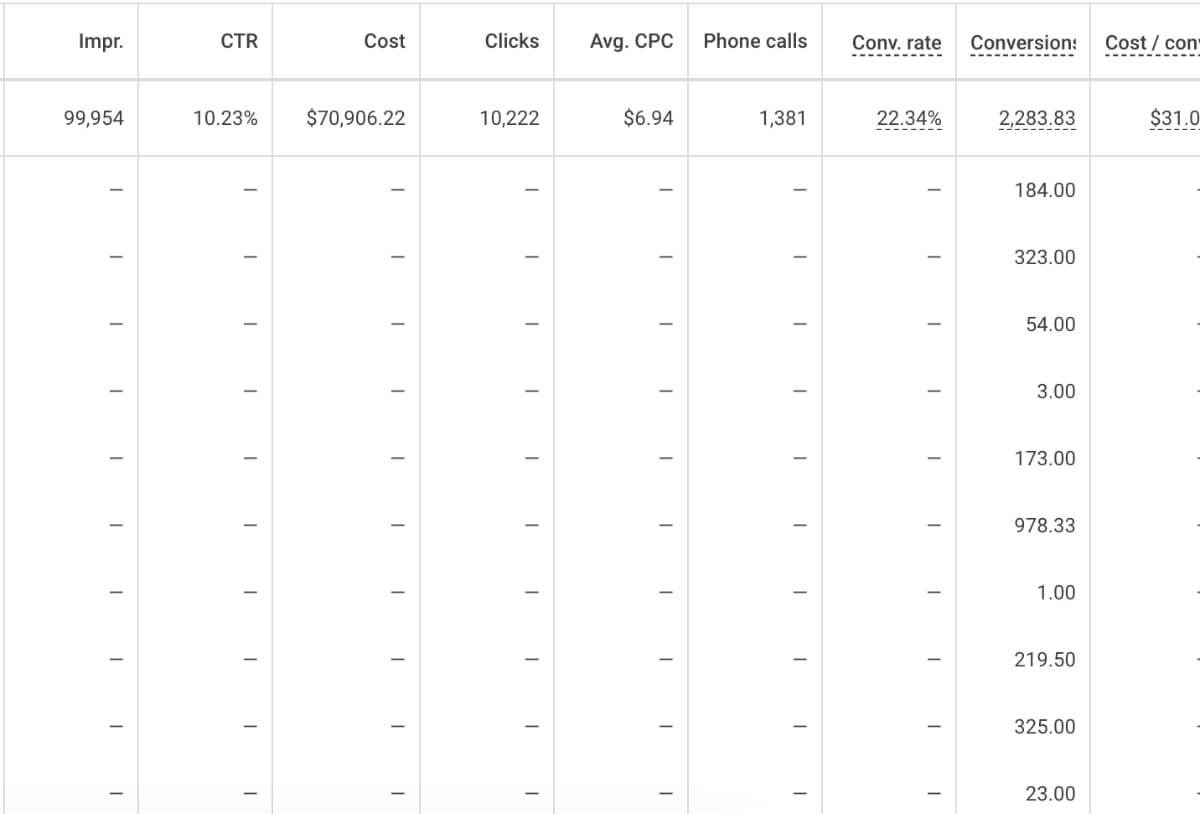Sort the table by the Impr. column
The image size is (1200, 814).
tap(101, 42)
